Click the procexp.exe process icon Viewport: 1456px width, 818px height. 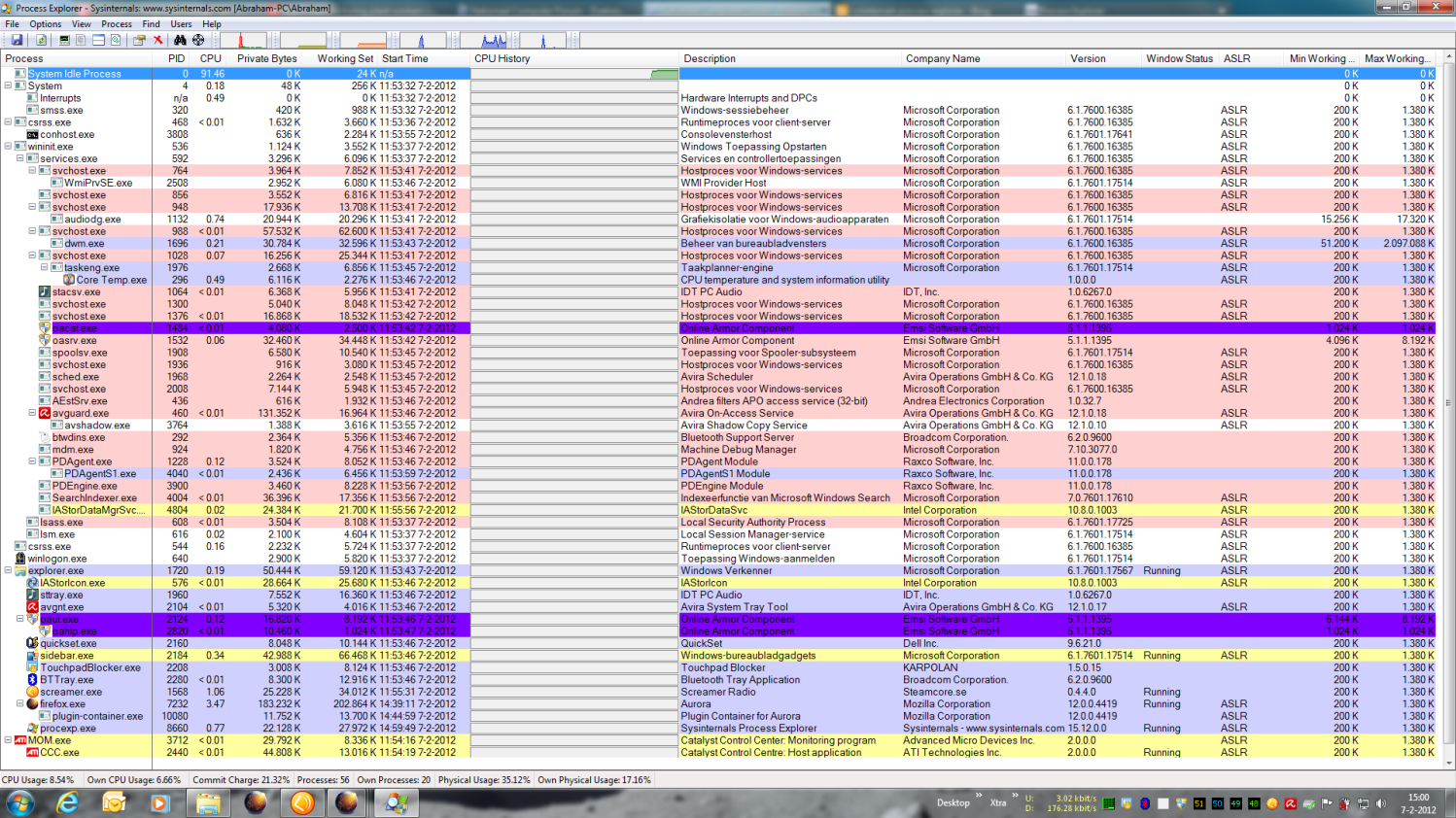click(x=32, y=728)
